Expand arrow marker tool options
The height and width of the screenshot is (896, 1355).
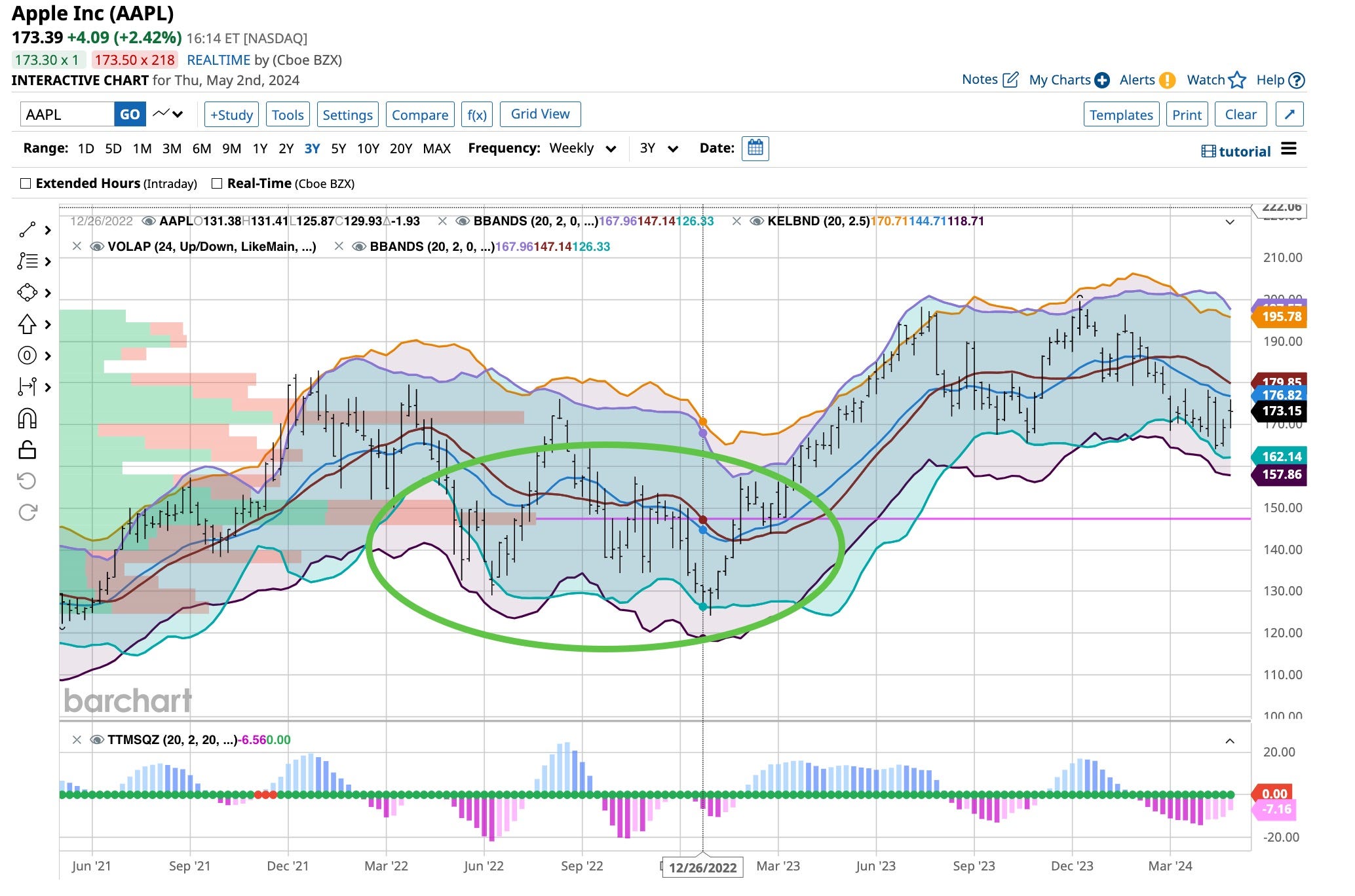pos(48,324)
